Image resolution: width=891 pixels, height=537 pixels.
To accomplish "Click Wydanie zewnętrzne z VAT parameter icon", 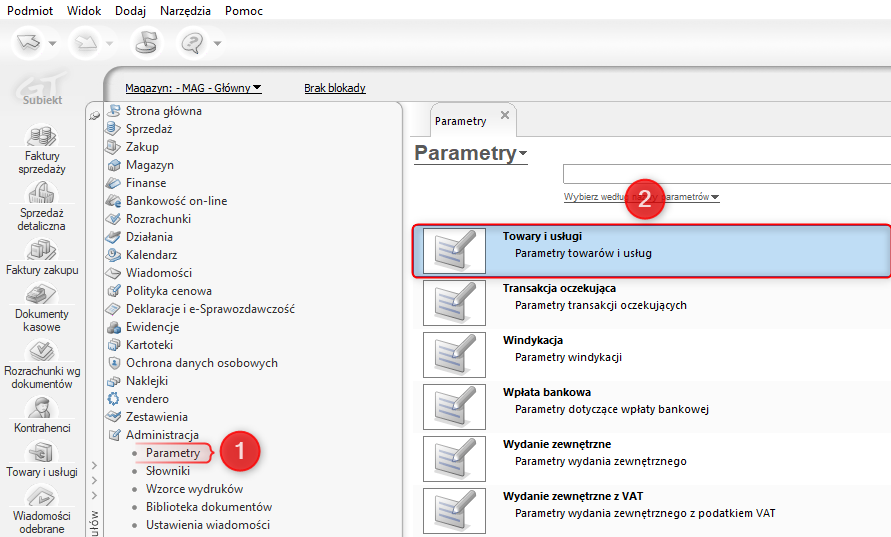I will pyautogui.click(x=454, y=511).
